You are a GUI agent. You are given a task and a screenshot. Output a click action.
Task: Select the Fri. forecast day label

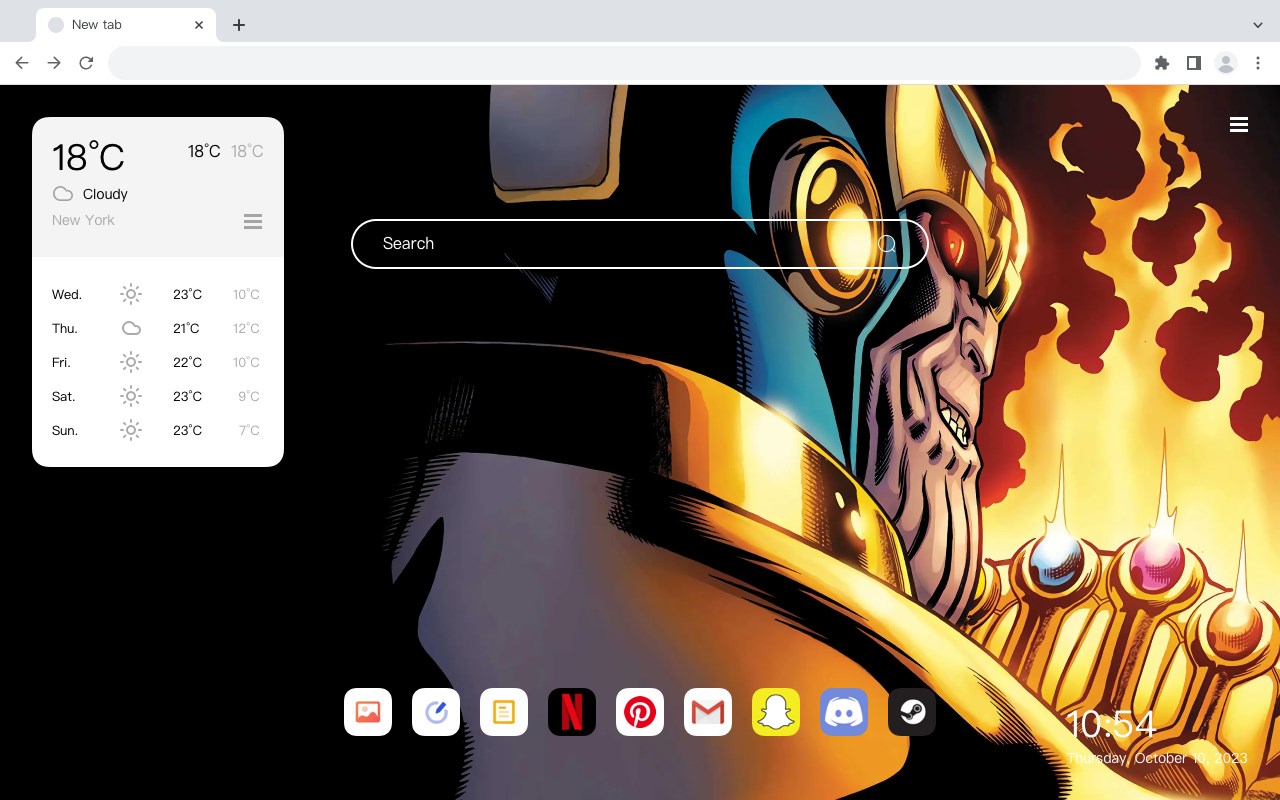tap(62, 362)
